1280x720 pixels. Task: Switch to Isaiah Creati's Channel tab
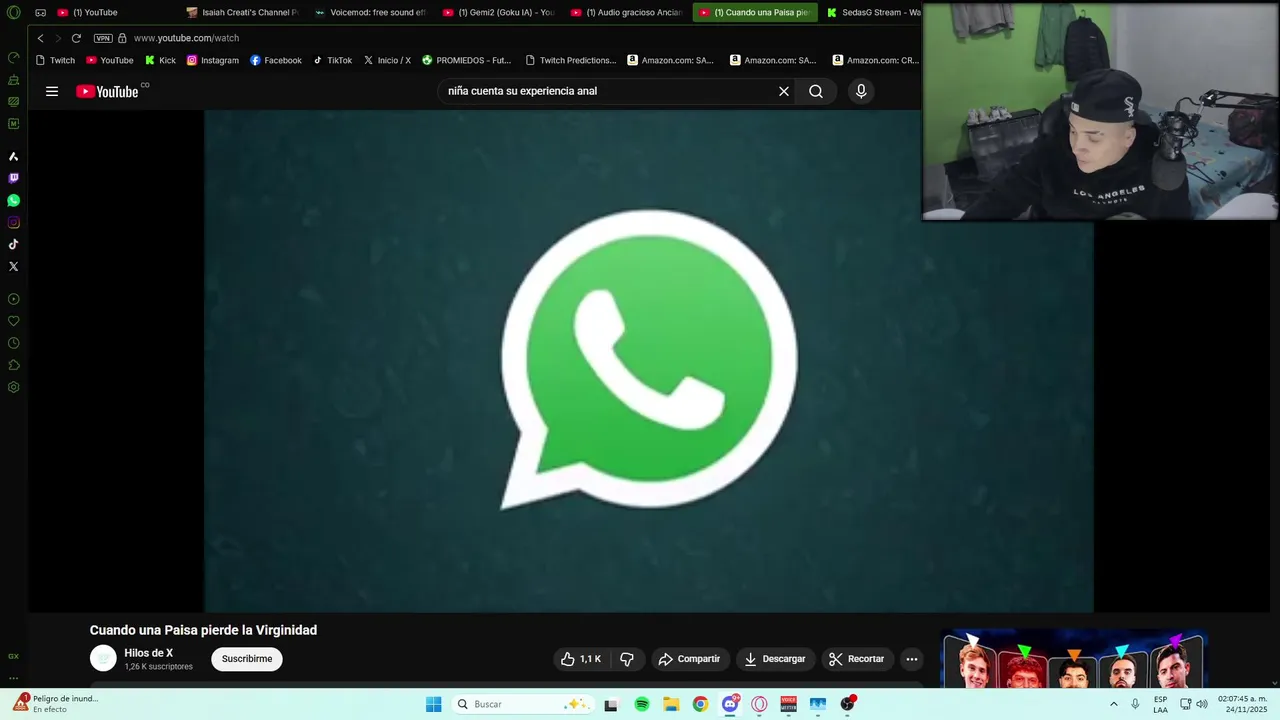pos(243,13)
